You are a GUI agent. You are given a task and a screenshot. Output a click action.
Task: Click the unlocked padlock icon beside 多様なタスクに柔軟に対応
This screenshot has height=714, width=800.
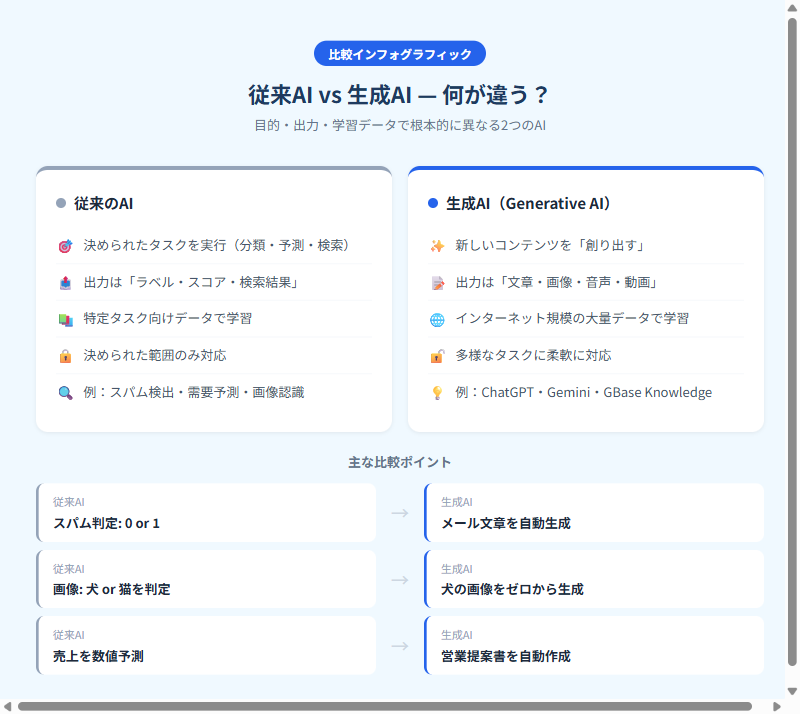pyautogui.click(x=437, y=355)
